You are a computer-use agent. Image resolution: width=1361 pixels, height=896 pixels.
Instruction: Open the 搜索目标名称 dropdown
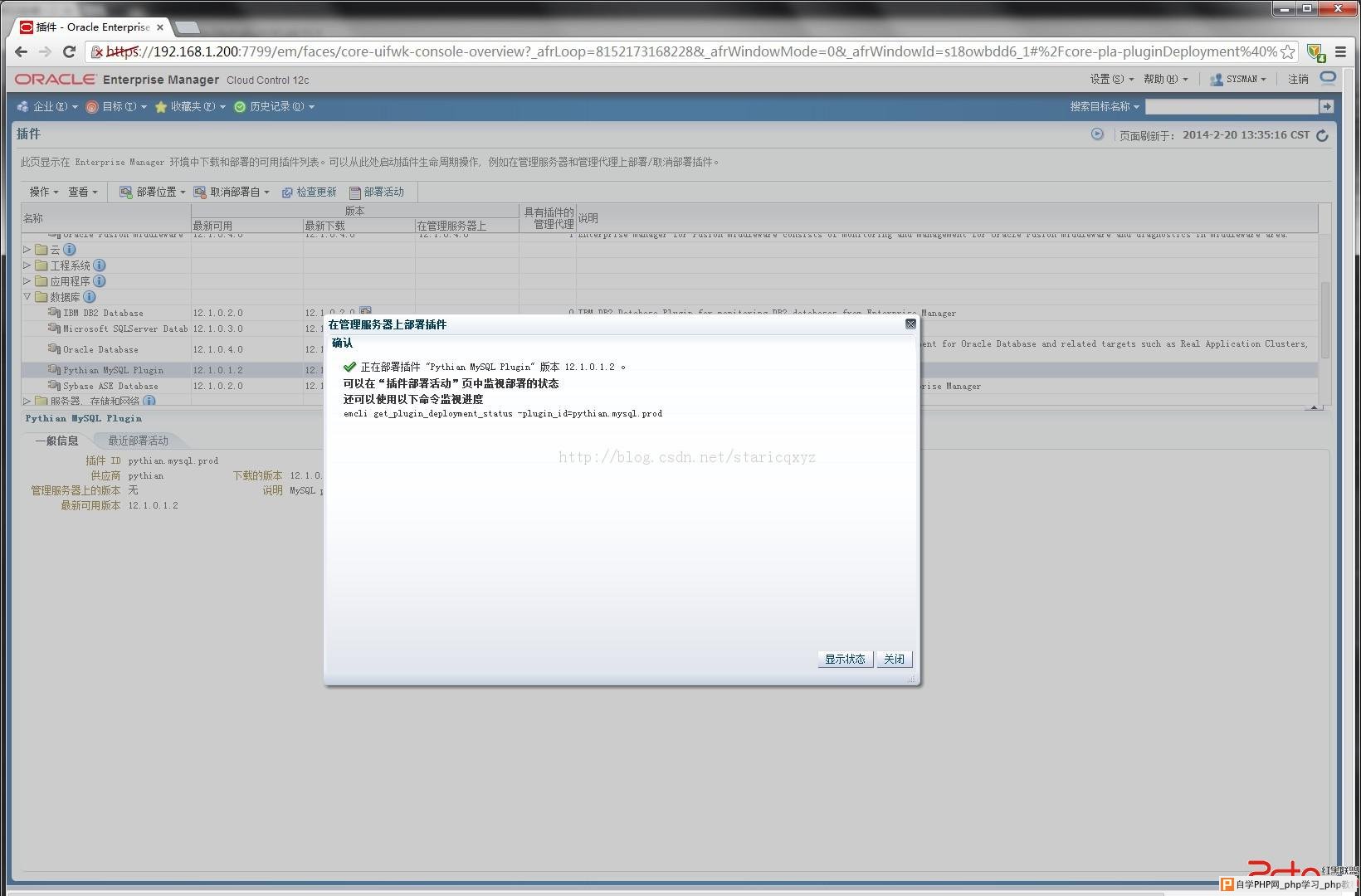(1104, 107)
